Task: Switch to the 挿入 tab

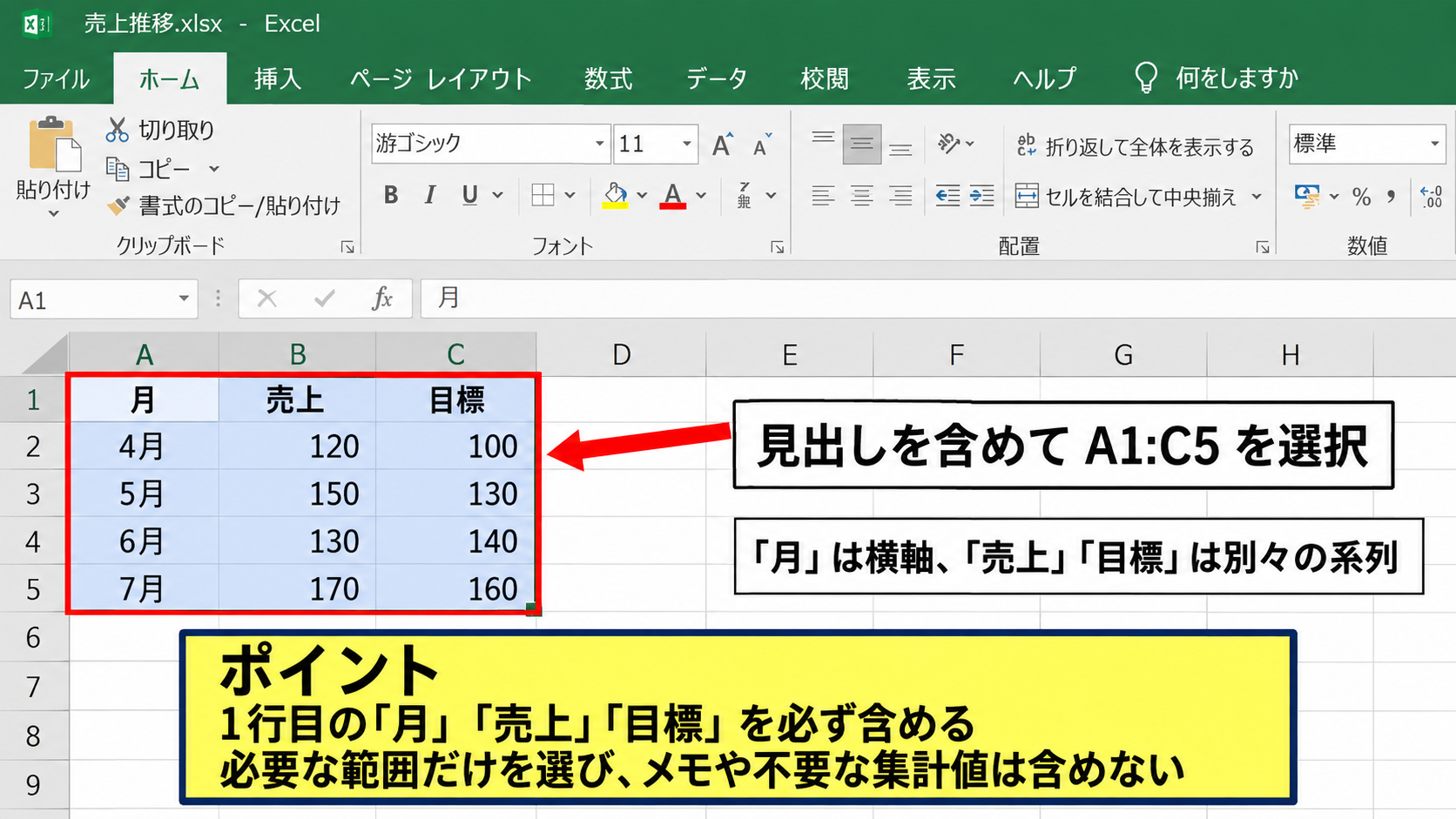Action: click(x=278, y=78)
